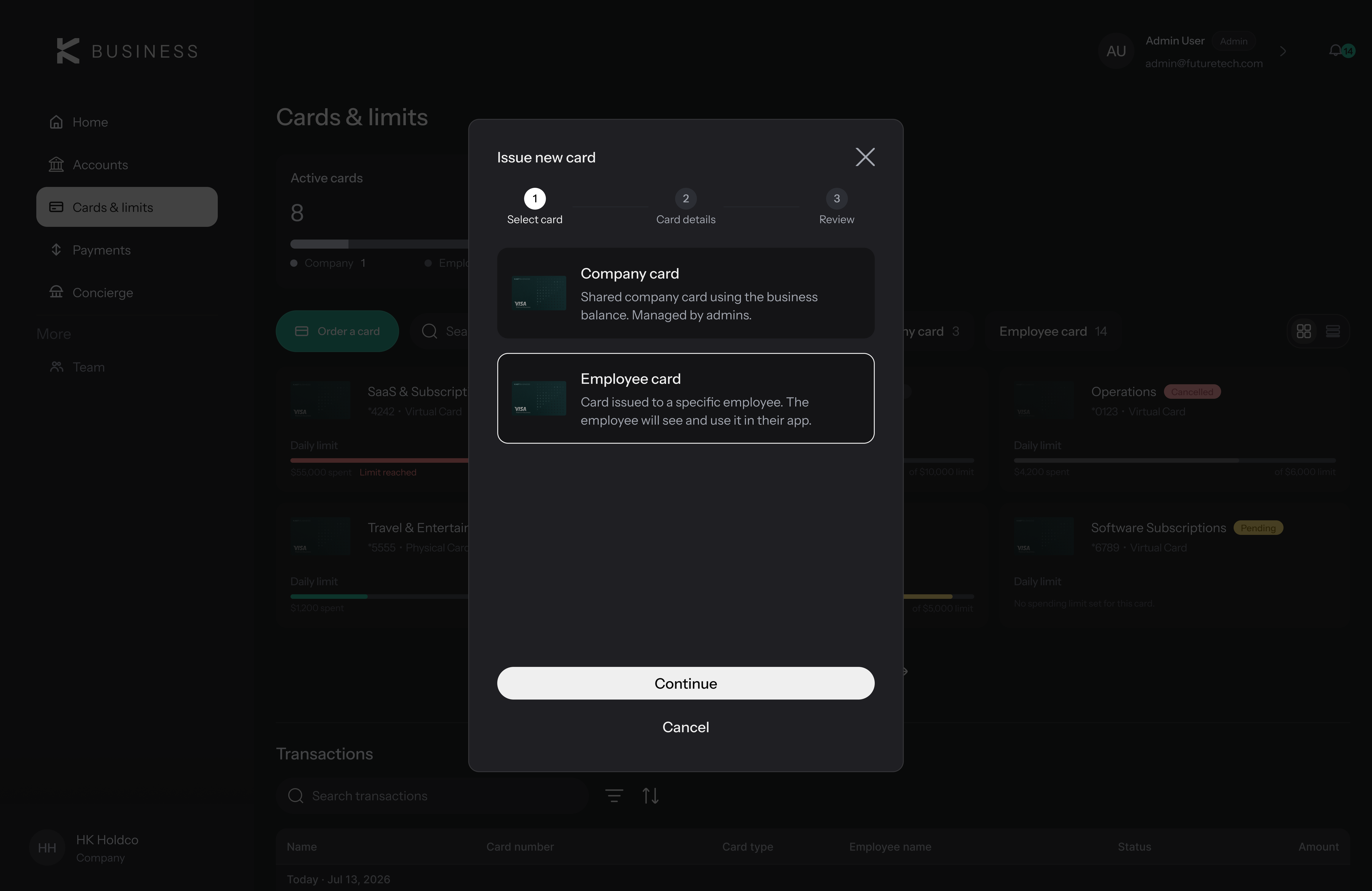Click the Order a card icon
Image resolution: width=1372 pixels, height=891 pixels.
point(301,331)
